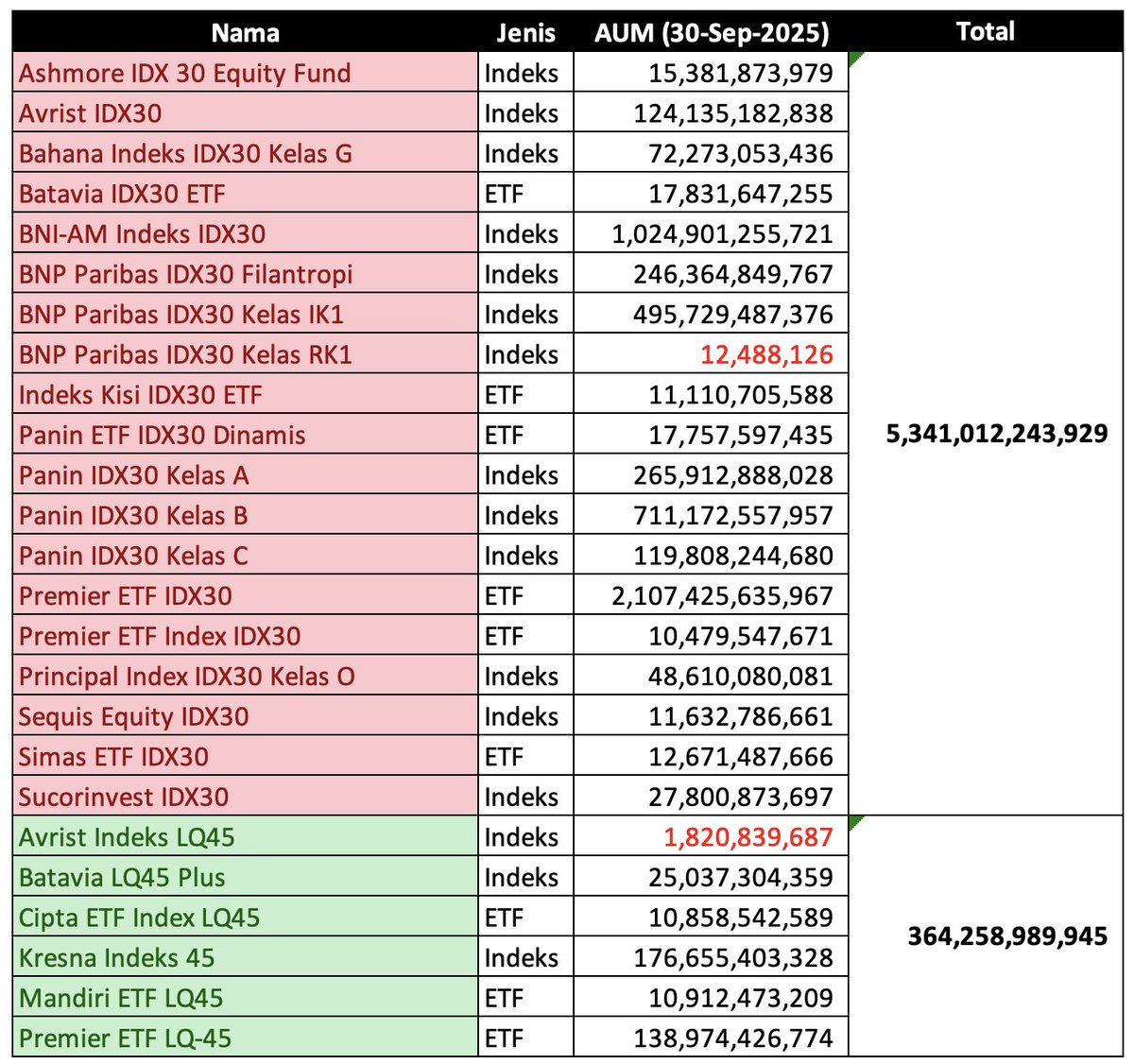Select the BNP Paribas IDX30 Filantropi cell

point(246,274)
